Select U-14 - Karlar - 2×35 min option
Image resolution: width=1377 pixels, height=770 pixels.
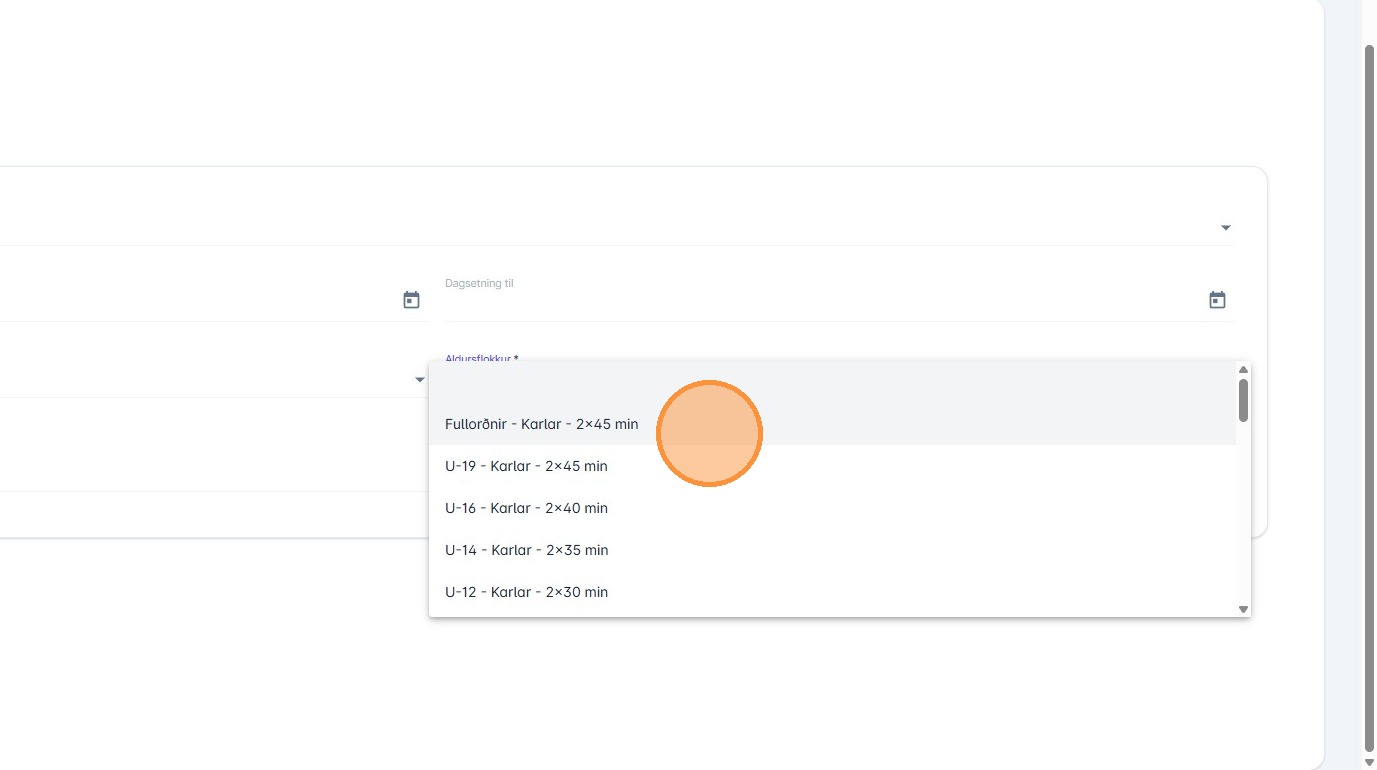(x=832, y=550)
